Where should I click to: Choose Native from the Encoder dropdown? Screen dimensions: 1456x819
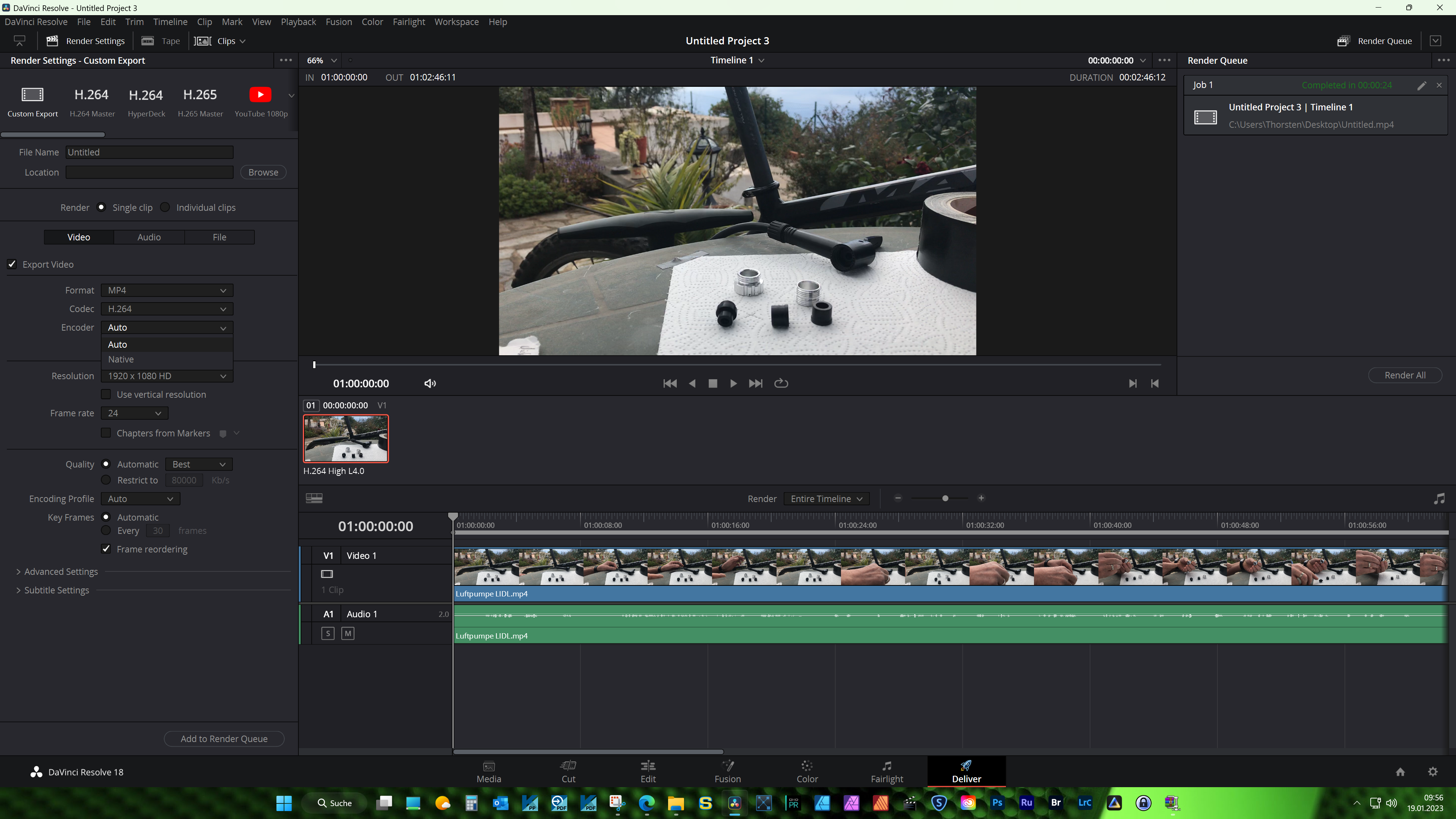pos(121,359)
